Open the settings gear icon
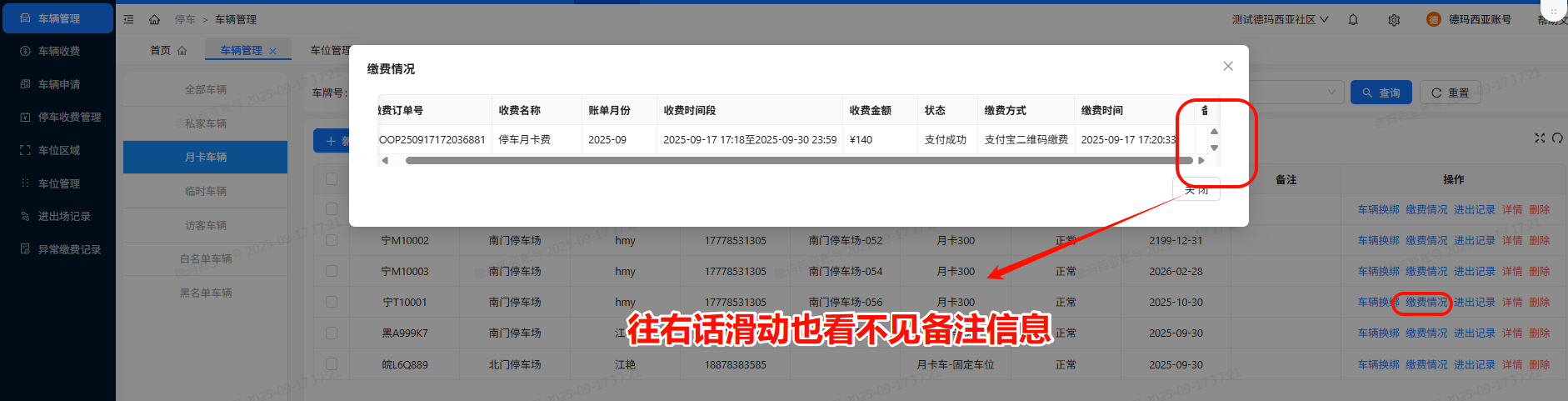 click(1394, 19)
